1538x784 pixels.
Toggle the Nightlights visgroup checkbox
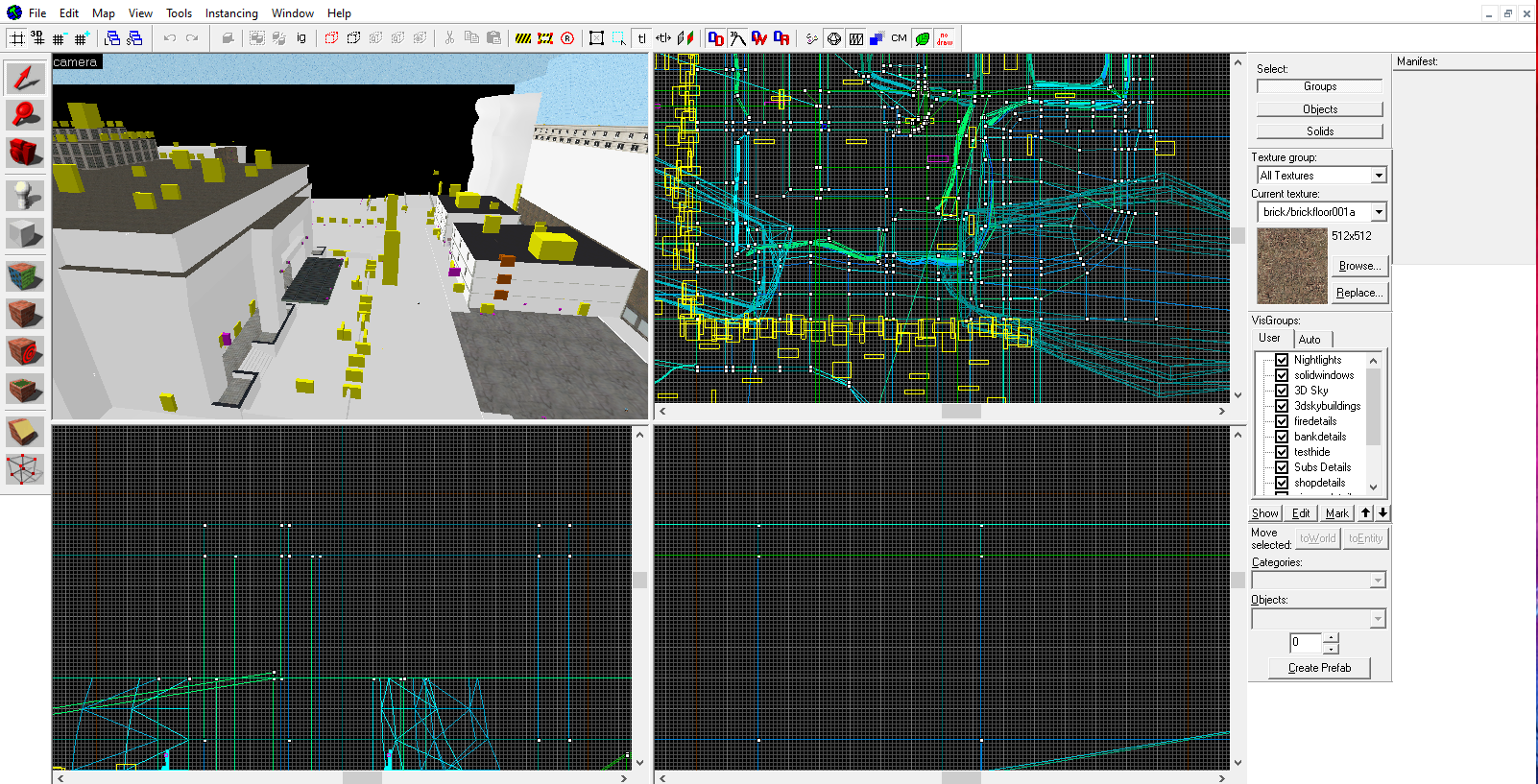(1282, 360)
